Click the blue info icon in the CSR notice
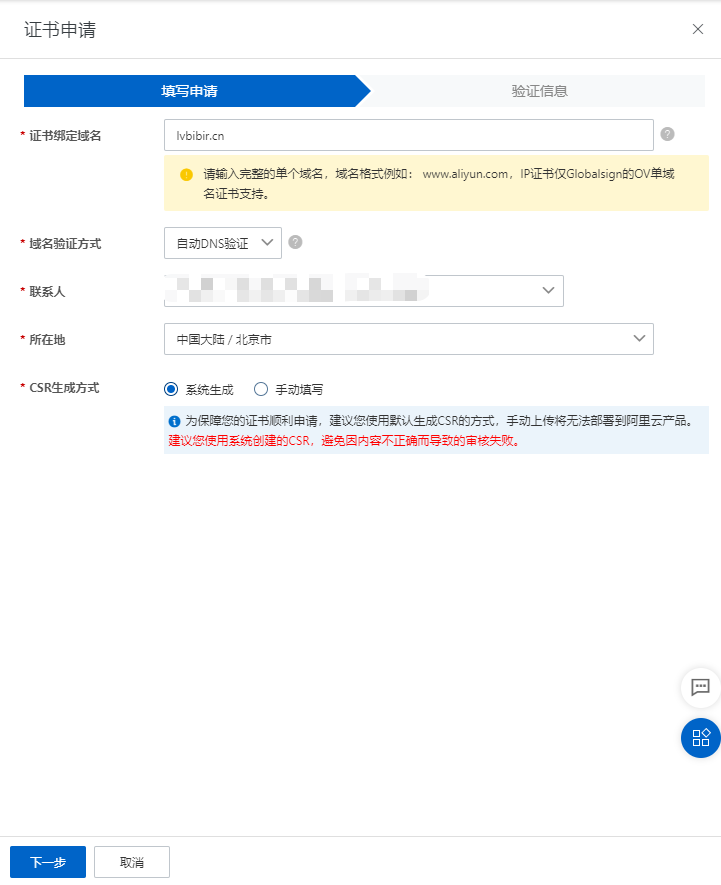The image size is (721, 885). click(x=174, y=422)
